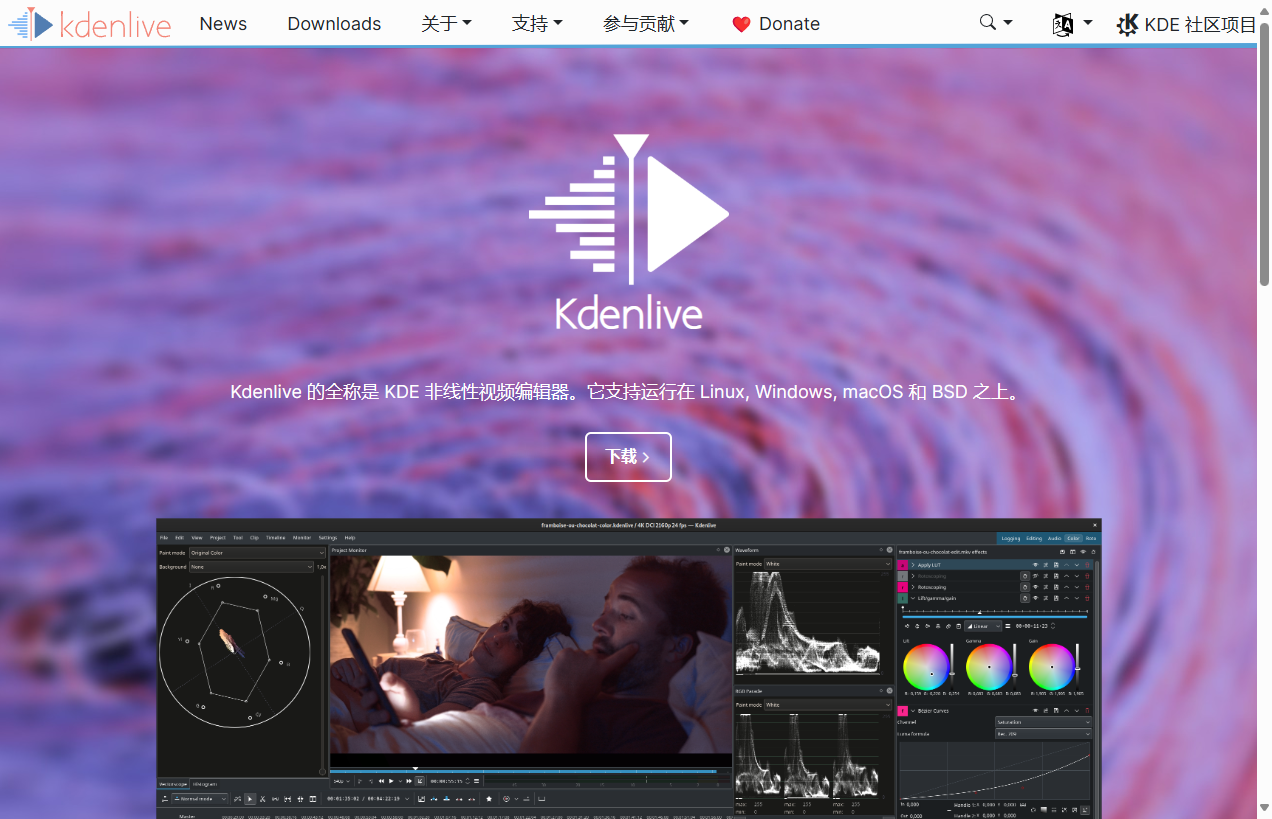Toggle keyframes on the Lift/gamma/gain effect

tap(1025, 598)
